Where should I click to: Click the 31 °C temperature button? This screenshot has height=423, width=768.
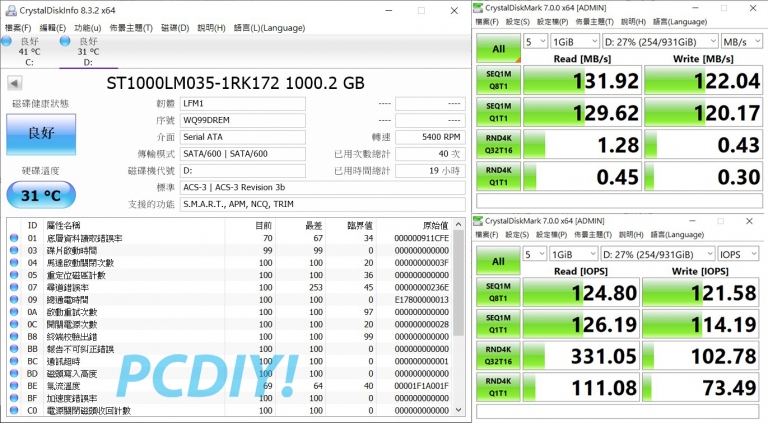coord(41,195)
